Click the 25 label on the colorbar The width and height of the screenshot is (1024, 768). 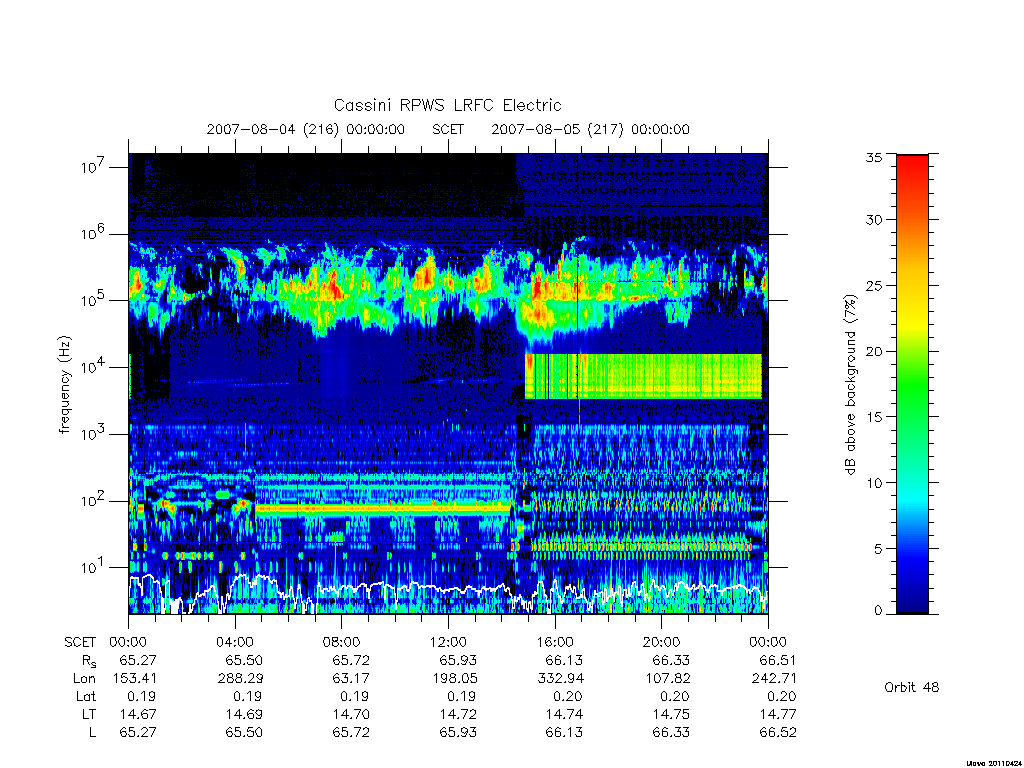[x=873, y=285]
